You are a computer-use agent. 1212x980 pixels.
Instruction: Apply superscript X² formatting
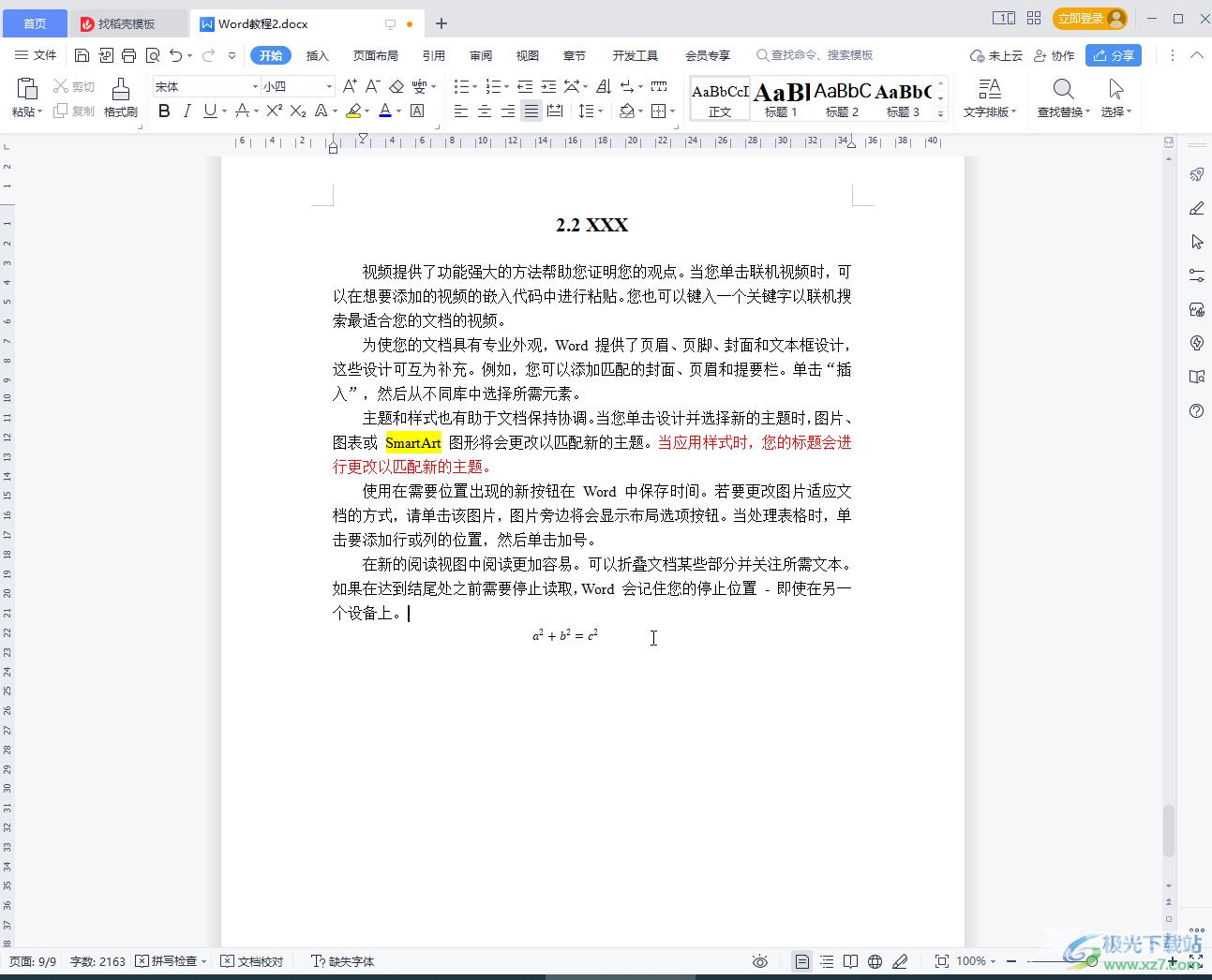pos(274,111)
